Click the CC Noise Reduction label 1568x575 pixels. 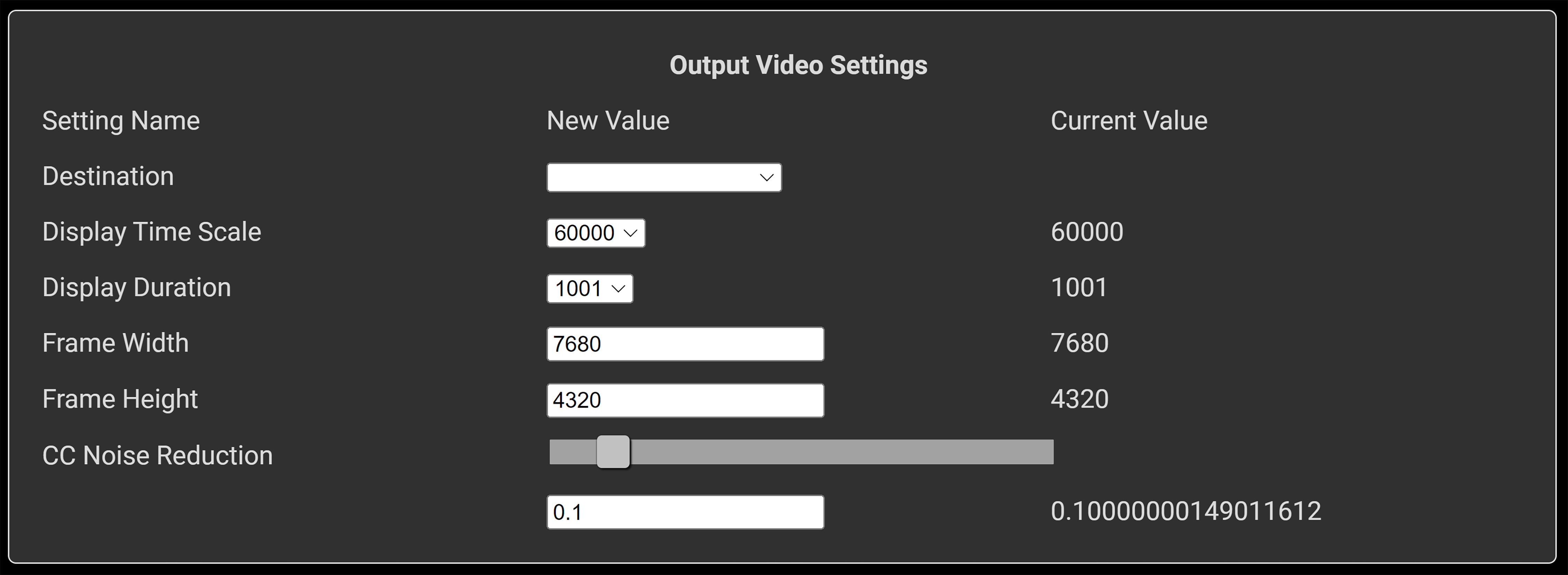click(157, 456)
